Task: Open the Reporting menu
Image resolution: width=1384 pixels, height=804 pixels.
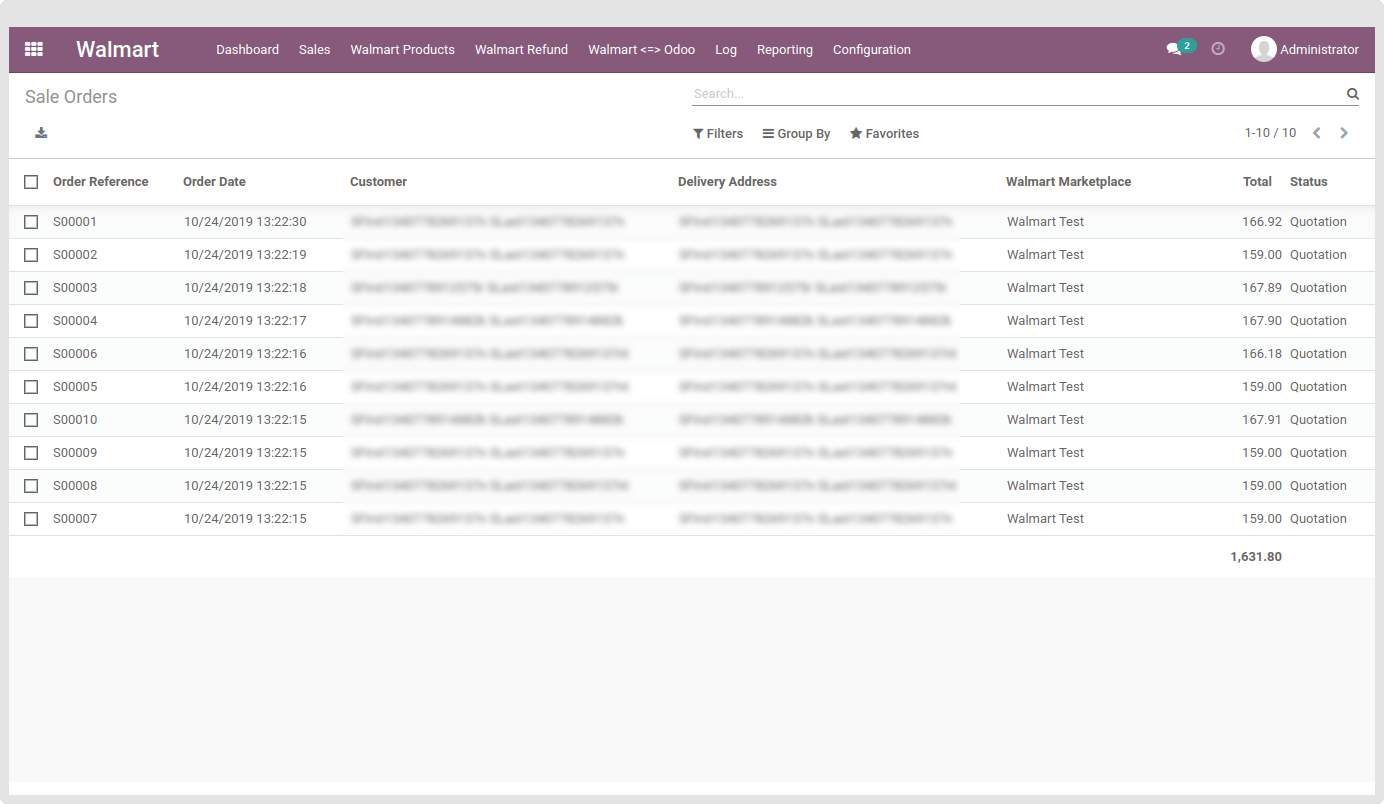Action: 785,49
